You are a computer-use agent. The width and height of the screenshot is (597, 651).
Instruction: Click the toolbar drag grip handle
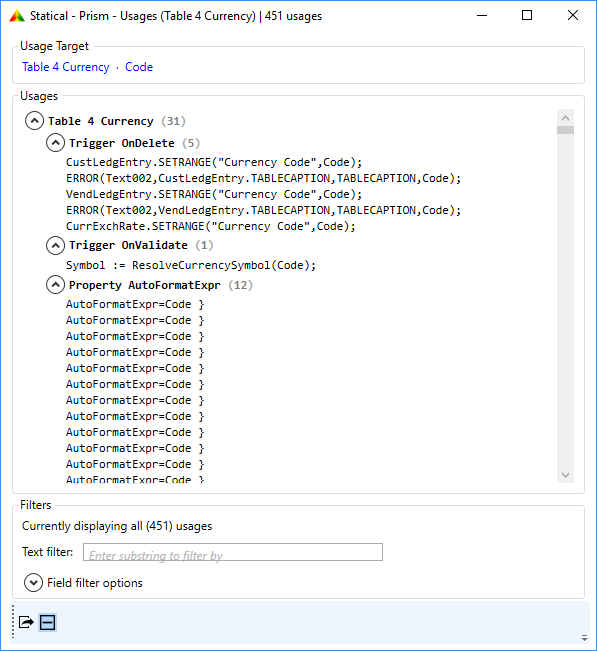[13, 621]
